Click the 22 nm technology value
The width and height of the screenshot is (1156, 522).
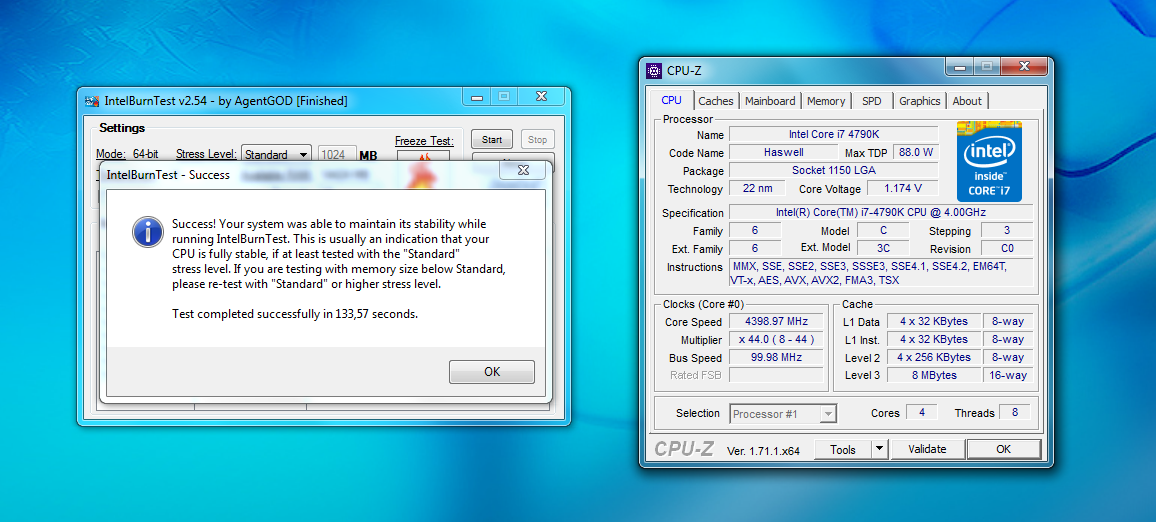click(758, 189)
